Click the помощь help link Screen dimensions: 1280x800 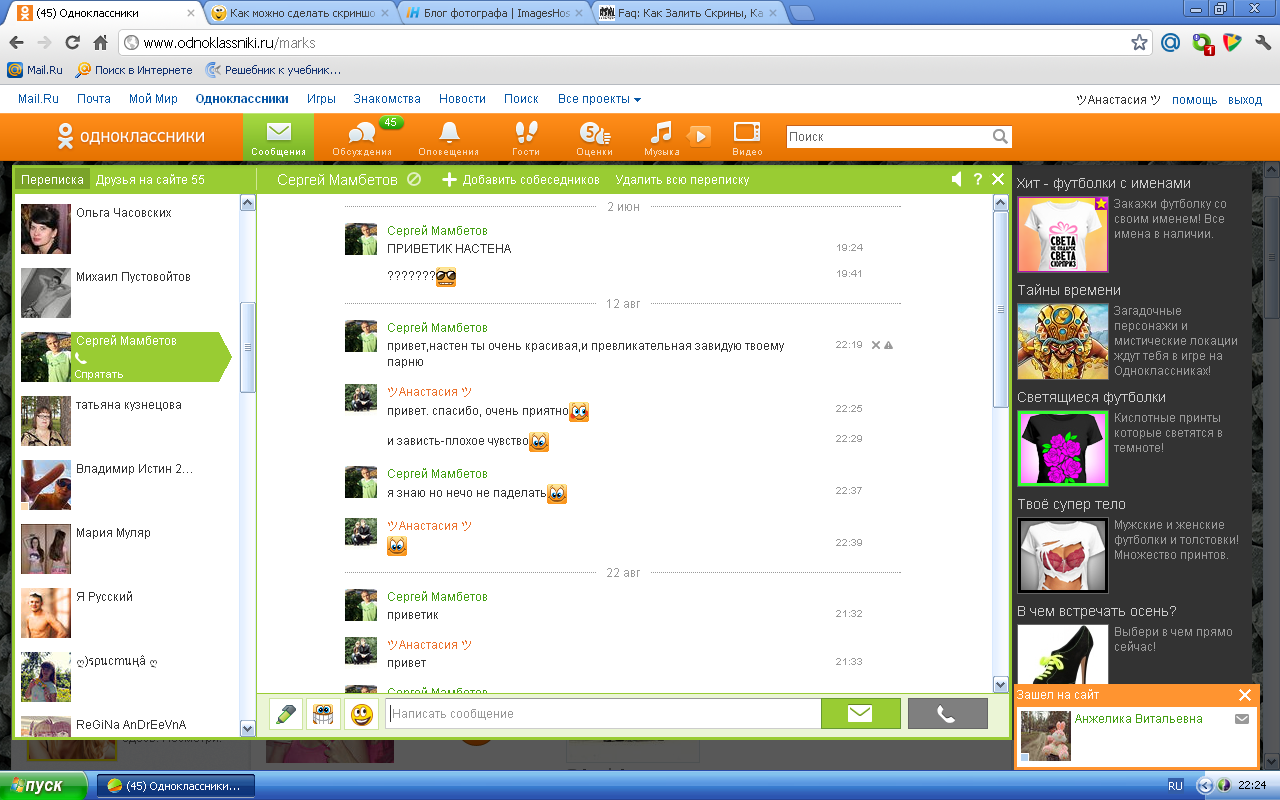[x=1195, y=100]
